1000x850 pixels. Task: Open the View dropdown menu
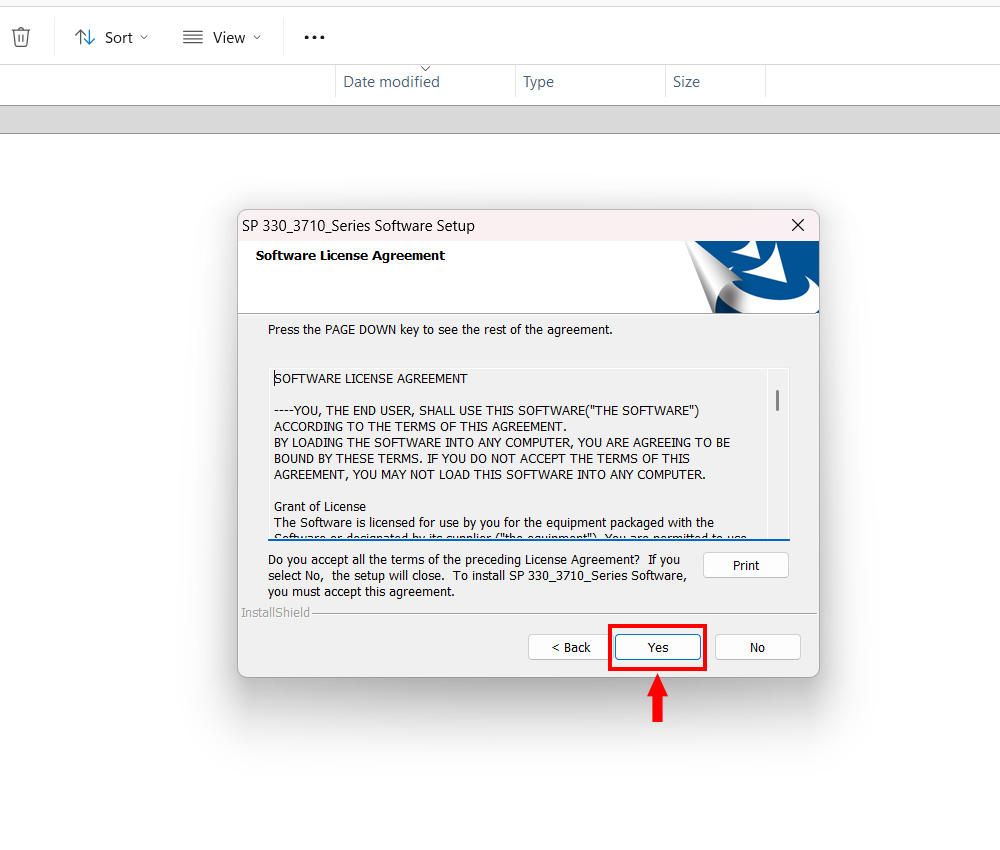[222, 38]
